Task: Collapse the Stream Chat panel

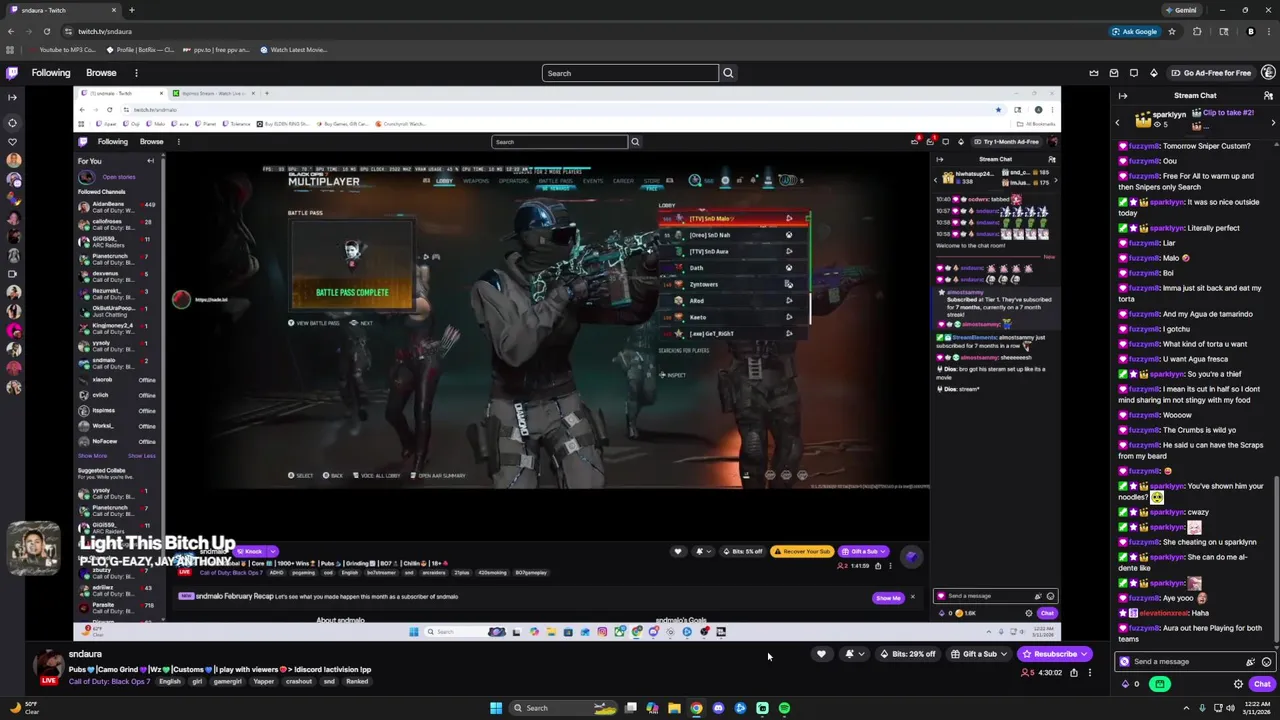Action: click(x=1123, y=96)
